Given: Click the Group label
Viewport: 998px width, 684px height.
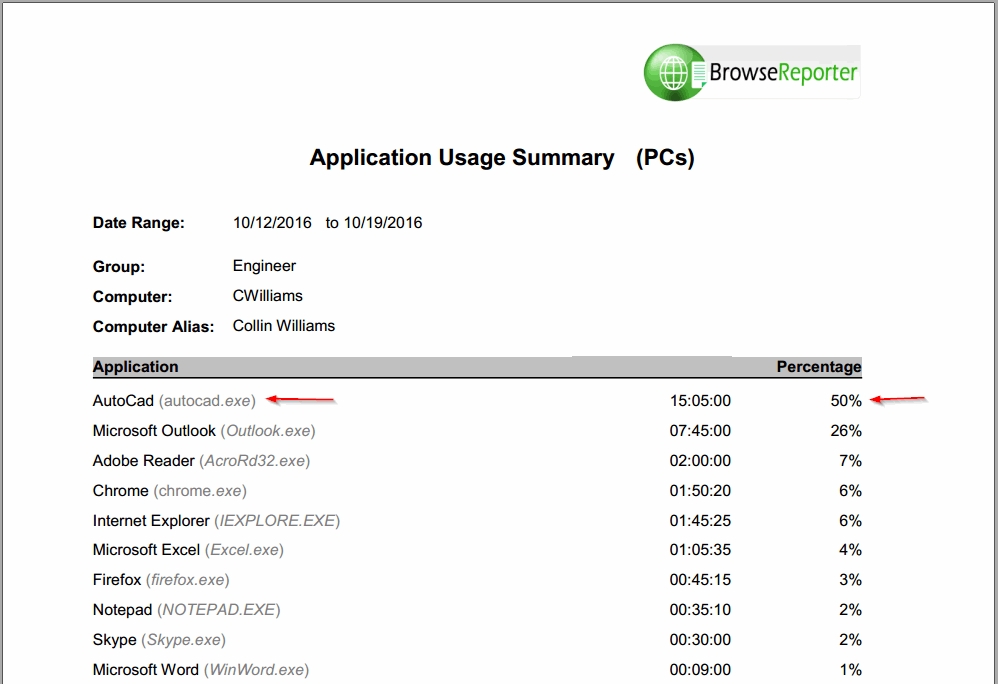Looking at the screenshot, I should tap(119, 267).
